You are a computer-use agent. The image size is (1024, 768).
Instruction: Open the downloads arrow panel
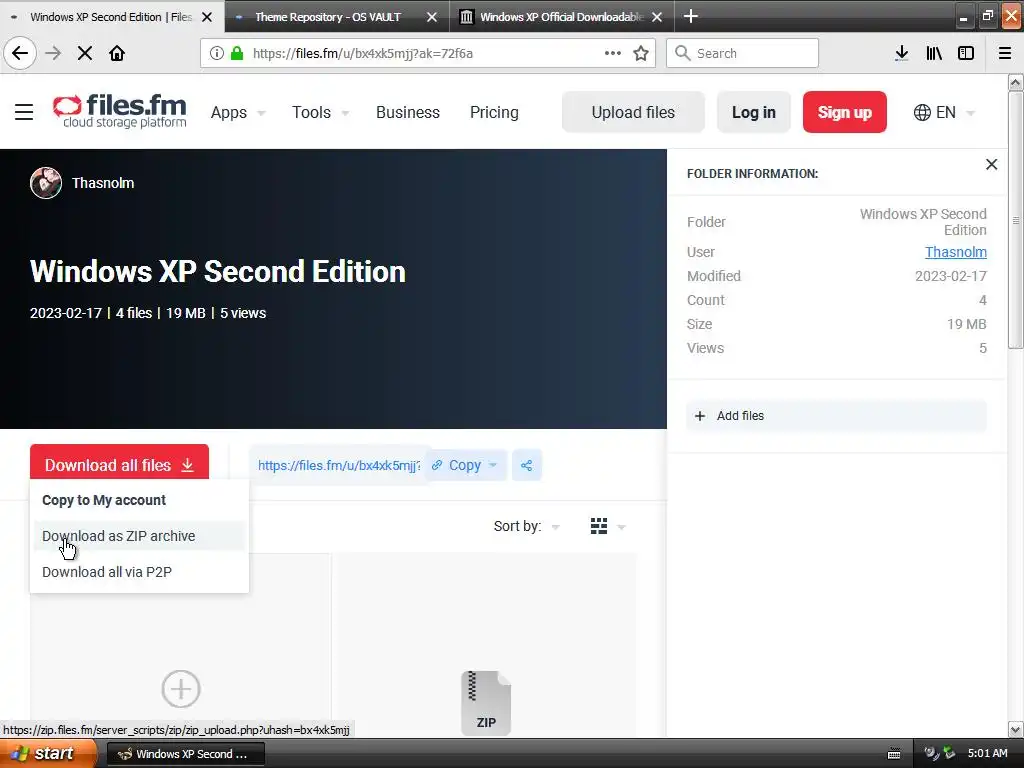[x=902, y=54]
